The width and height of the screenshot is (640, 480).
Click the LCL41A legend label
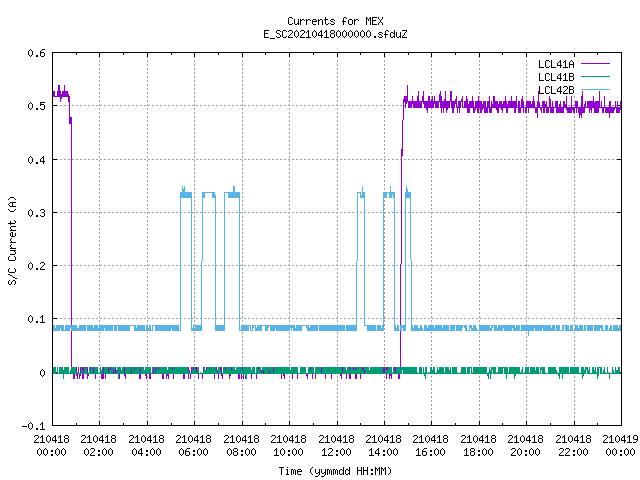556,64
